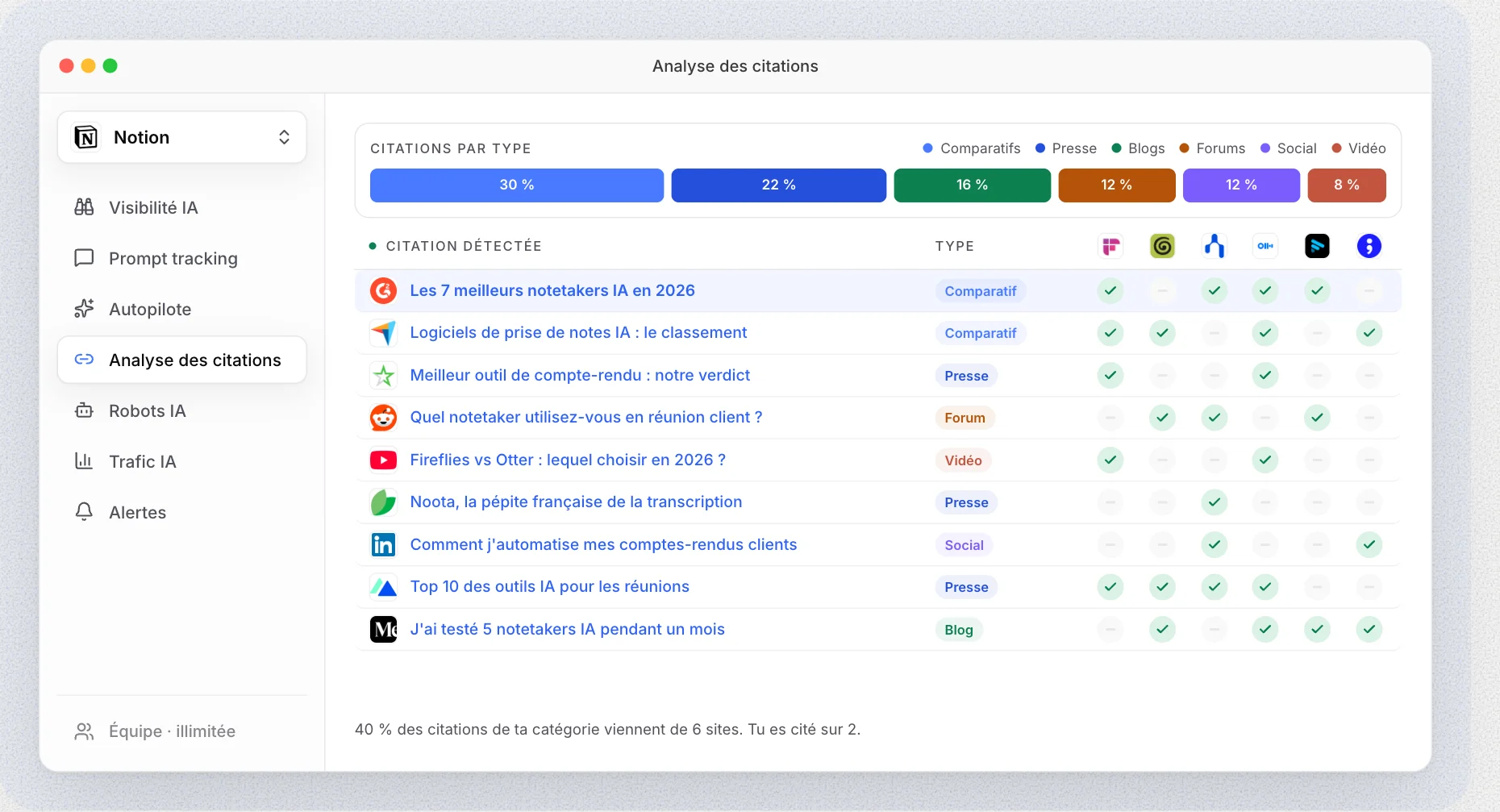Click the Prompt tracking chat bubble icon
The width and height of the screenshot is (1500, 812).
point(84,258)
